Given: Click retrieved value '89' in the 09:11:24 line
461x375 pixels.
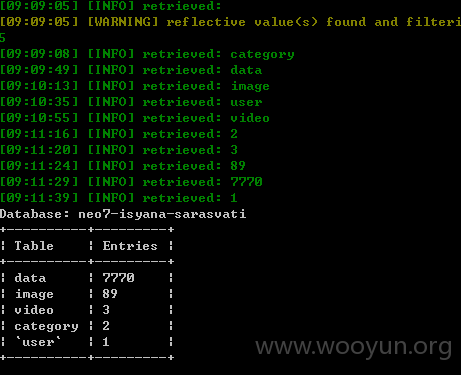Looking at the screenshot, I should click(238, 166).
